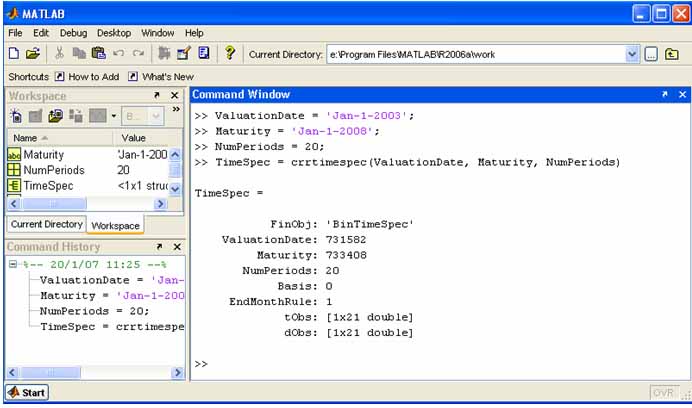Viewport: 692px width, 408px height.
Task: Click the What's New shortcut
Action: 161,77
